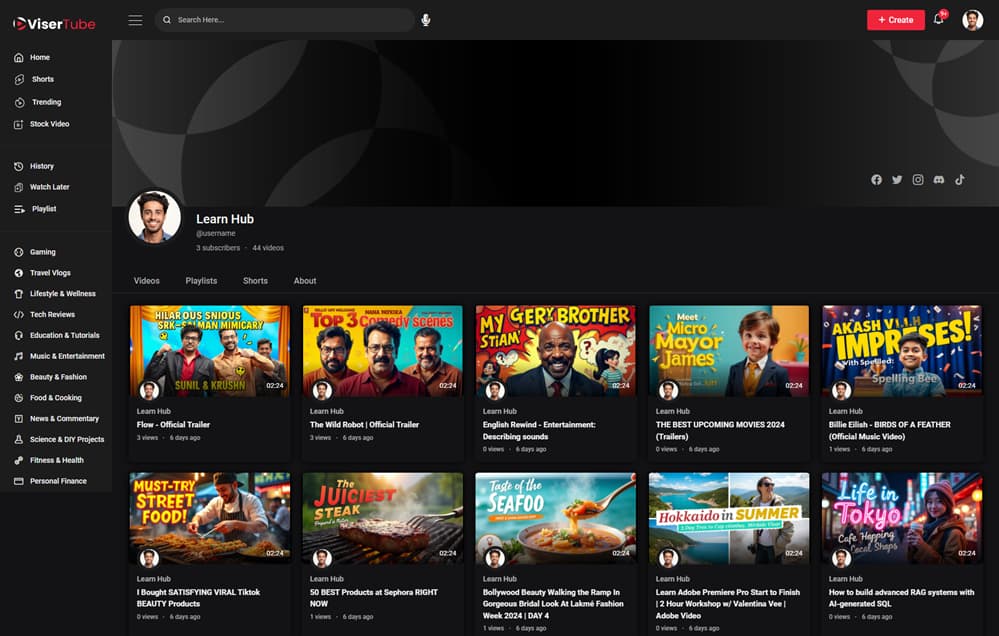This screenshot has width=999, height=636.
Task: Click the Learn Hub channel name heading
Action: pyautogui.click(x=225, y=219)
